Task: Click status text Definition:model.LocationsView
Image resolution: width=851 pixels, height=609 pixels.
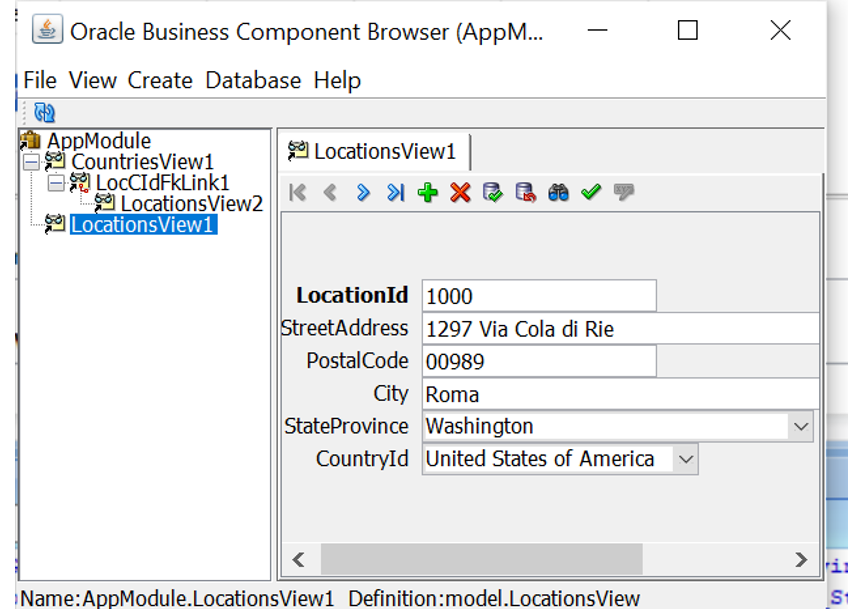Action: [494, 599]
